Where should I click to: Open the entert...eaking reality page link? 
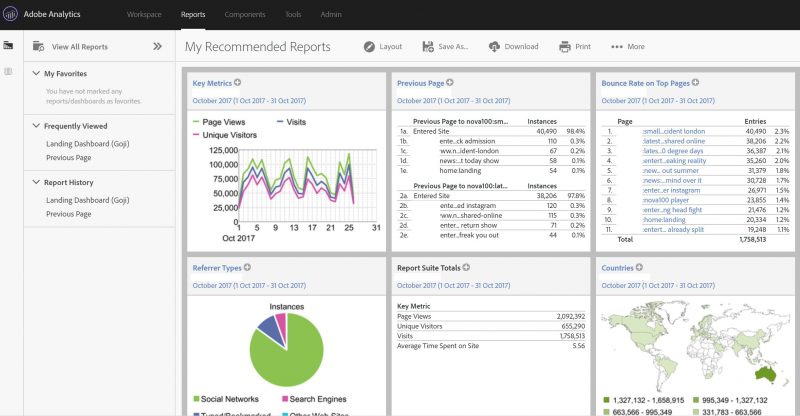[674, 161]
